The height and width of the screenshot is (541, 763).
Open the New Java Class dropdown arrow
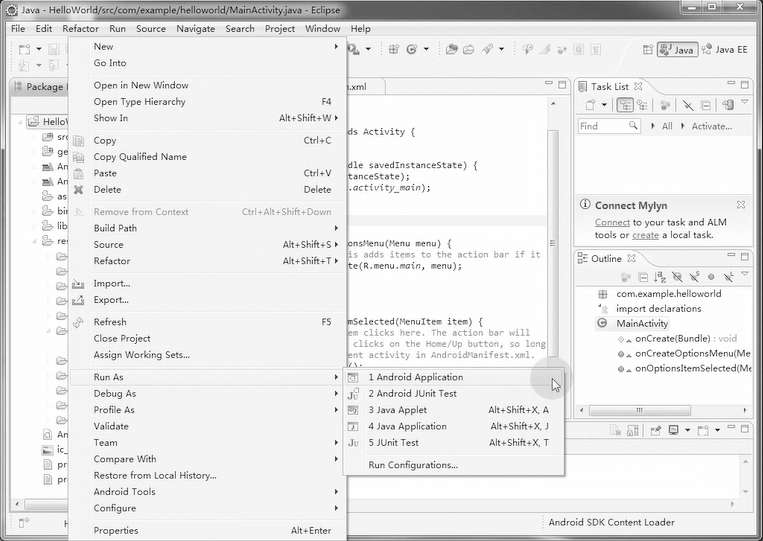point(426,49)
